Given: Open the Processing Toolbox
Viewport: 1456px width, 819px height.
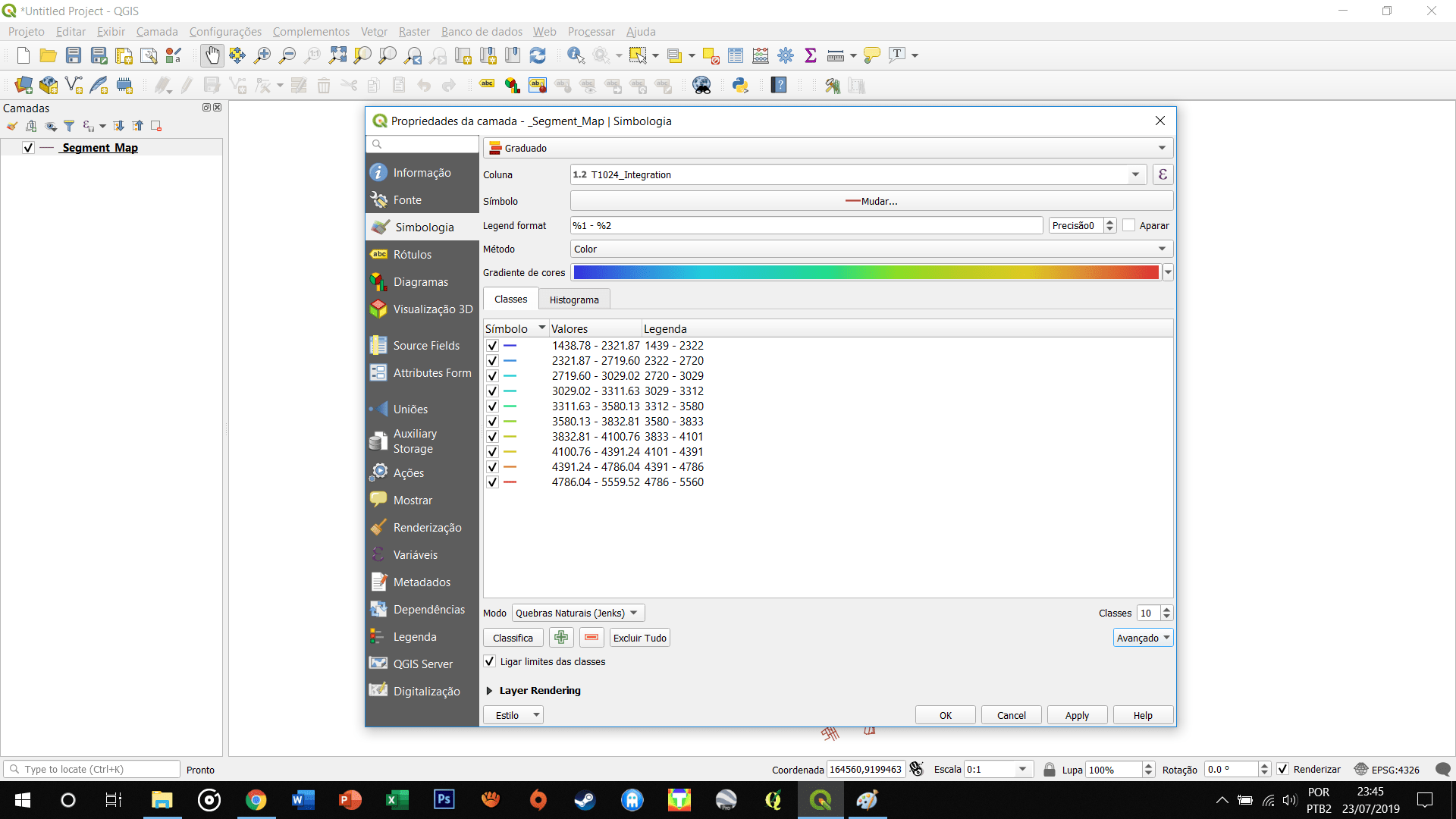Looking at the screenshot, I should tap(786, 55).
